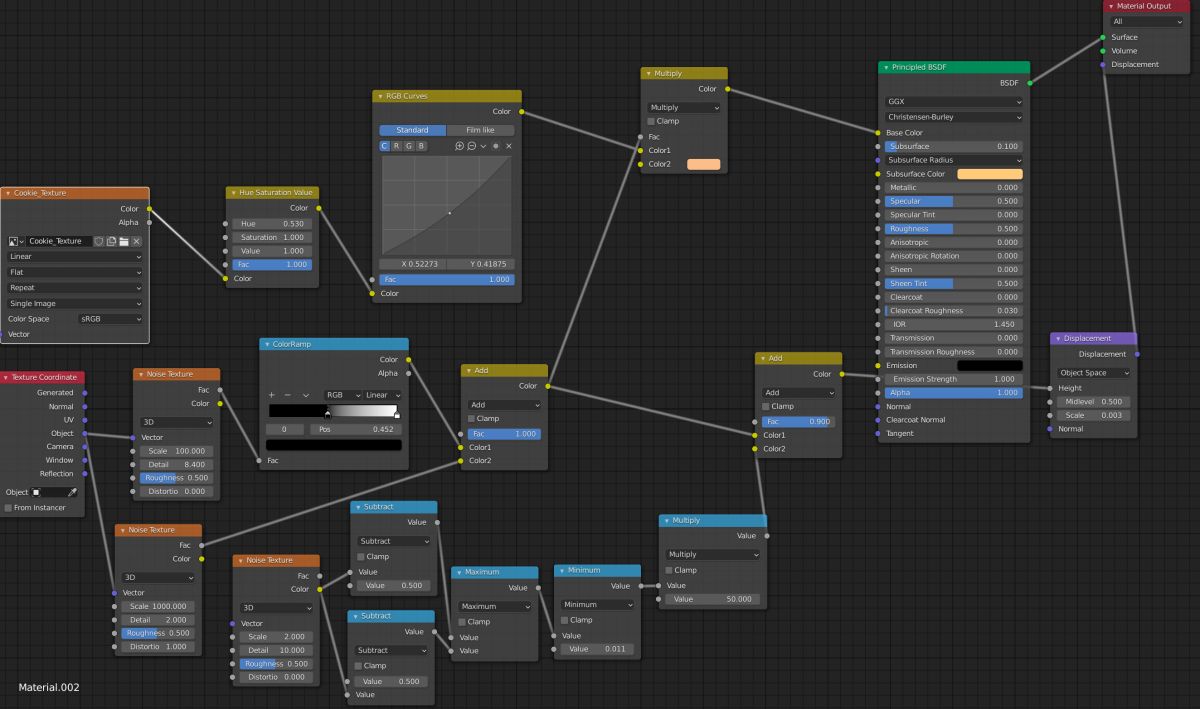Click the Color2 peach swatch in Multiply node

(x=704, y=164)
